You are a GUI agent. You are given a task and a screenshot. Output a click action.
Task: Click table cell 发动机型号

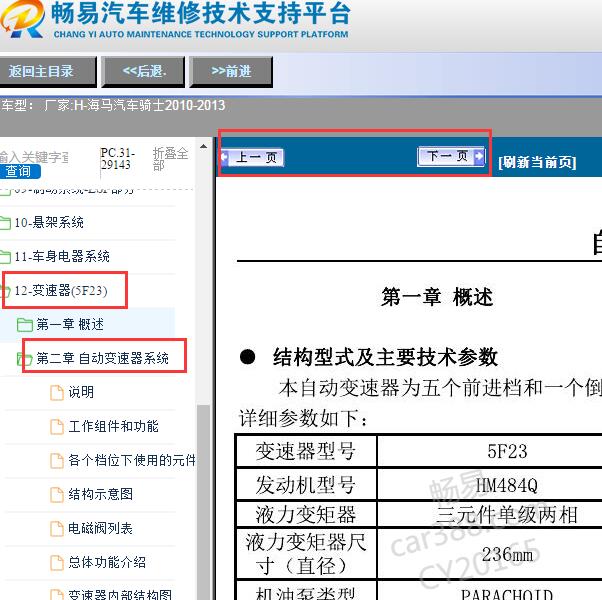coord(306,484)
